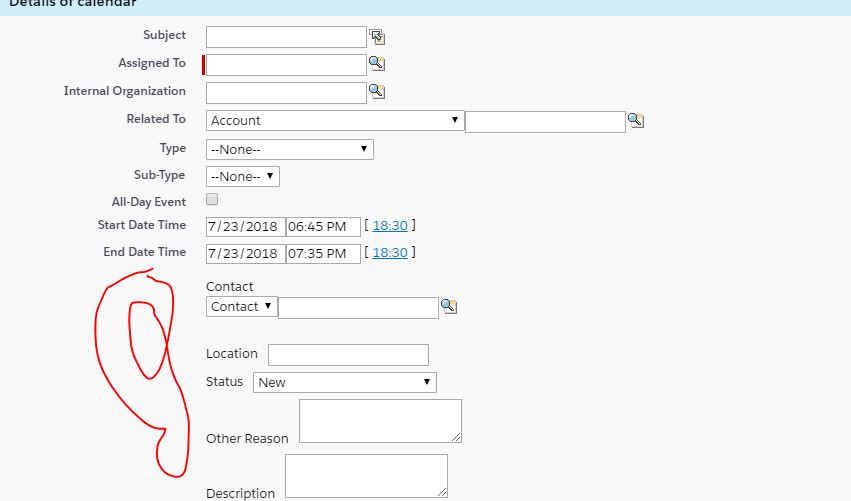Click the 18:30 link beside End Date Time
The height and width of the screenshot is (501, 851).
coord(390,252)
